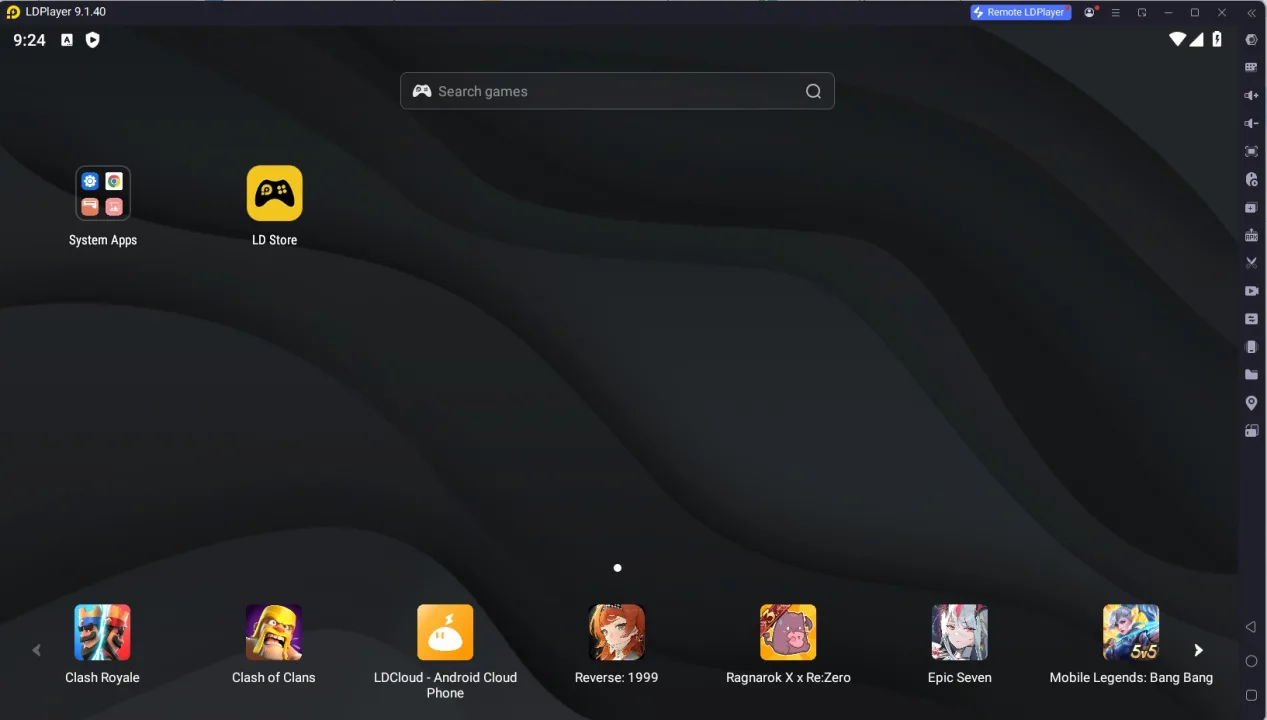Open Clash of Clans game icon
Viewport: 1267px width, 720px height.
(x=274, y=632)
